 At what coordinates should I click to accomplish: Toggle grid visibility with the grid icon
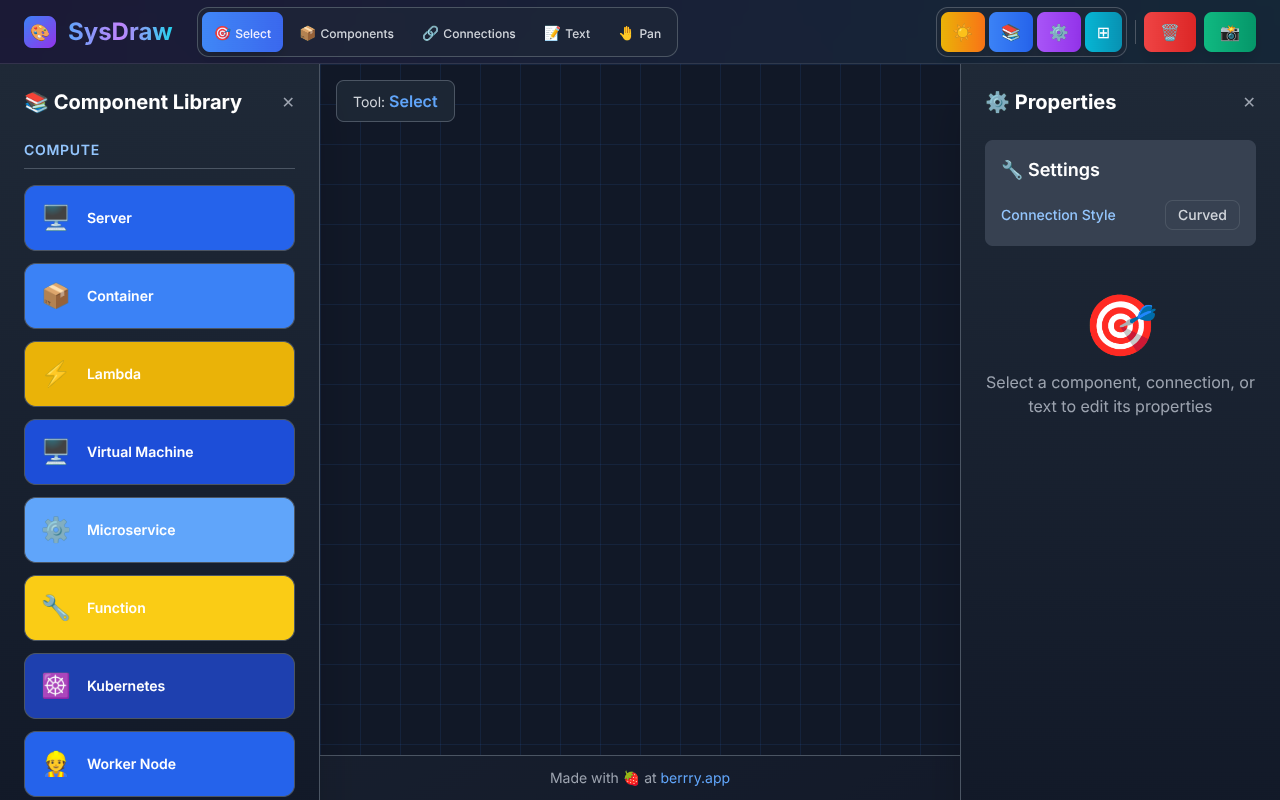(x=1103, y=31)
